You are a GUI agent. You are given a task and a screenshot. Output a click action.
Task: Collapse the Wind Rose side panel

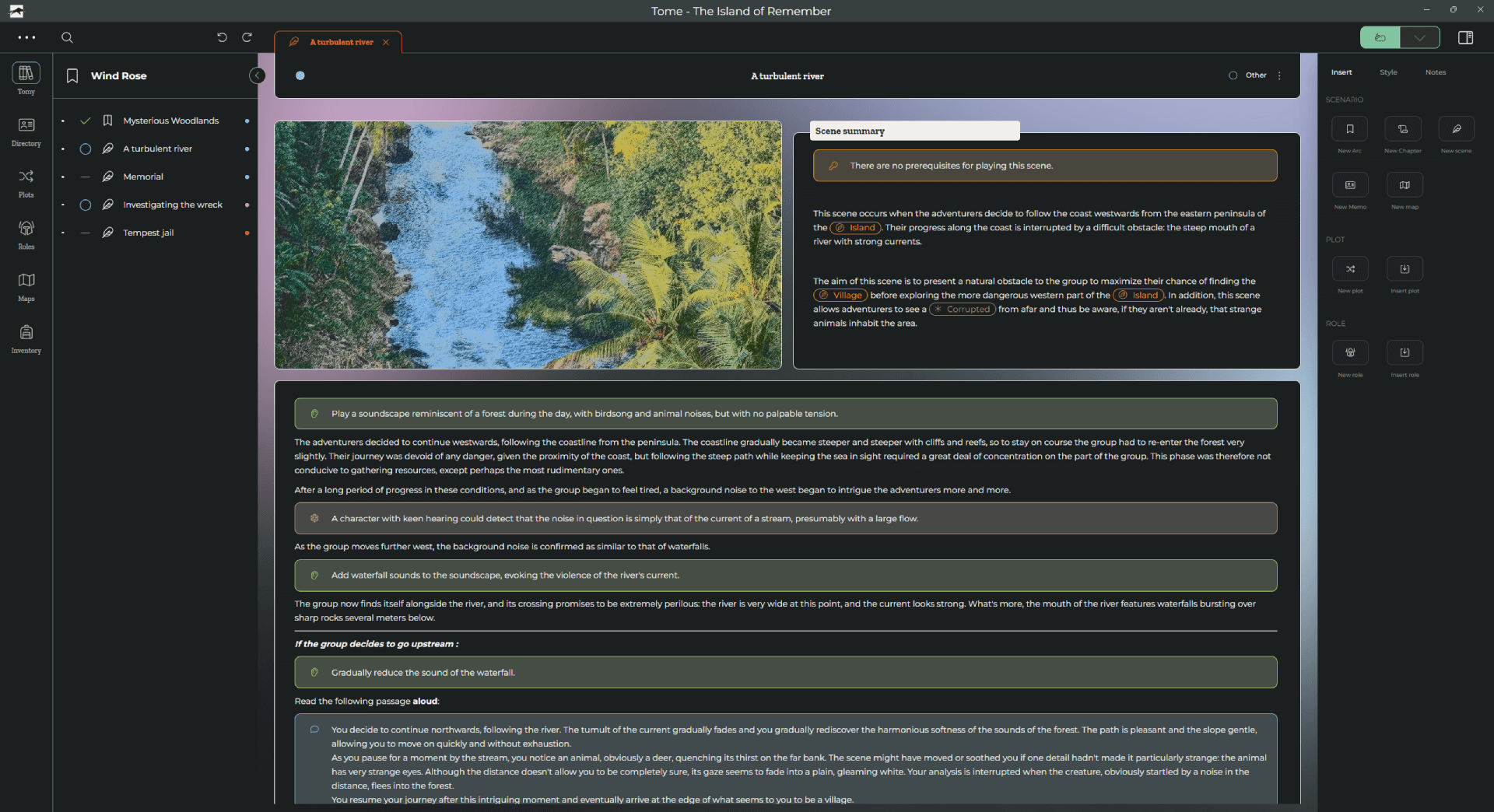[x=257, y=75]
